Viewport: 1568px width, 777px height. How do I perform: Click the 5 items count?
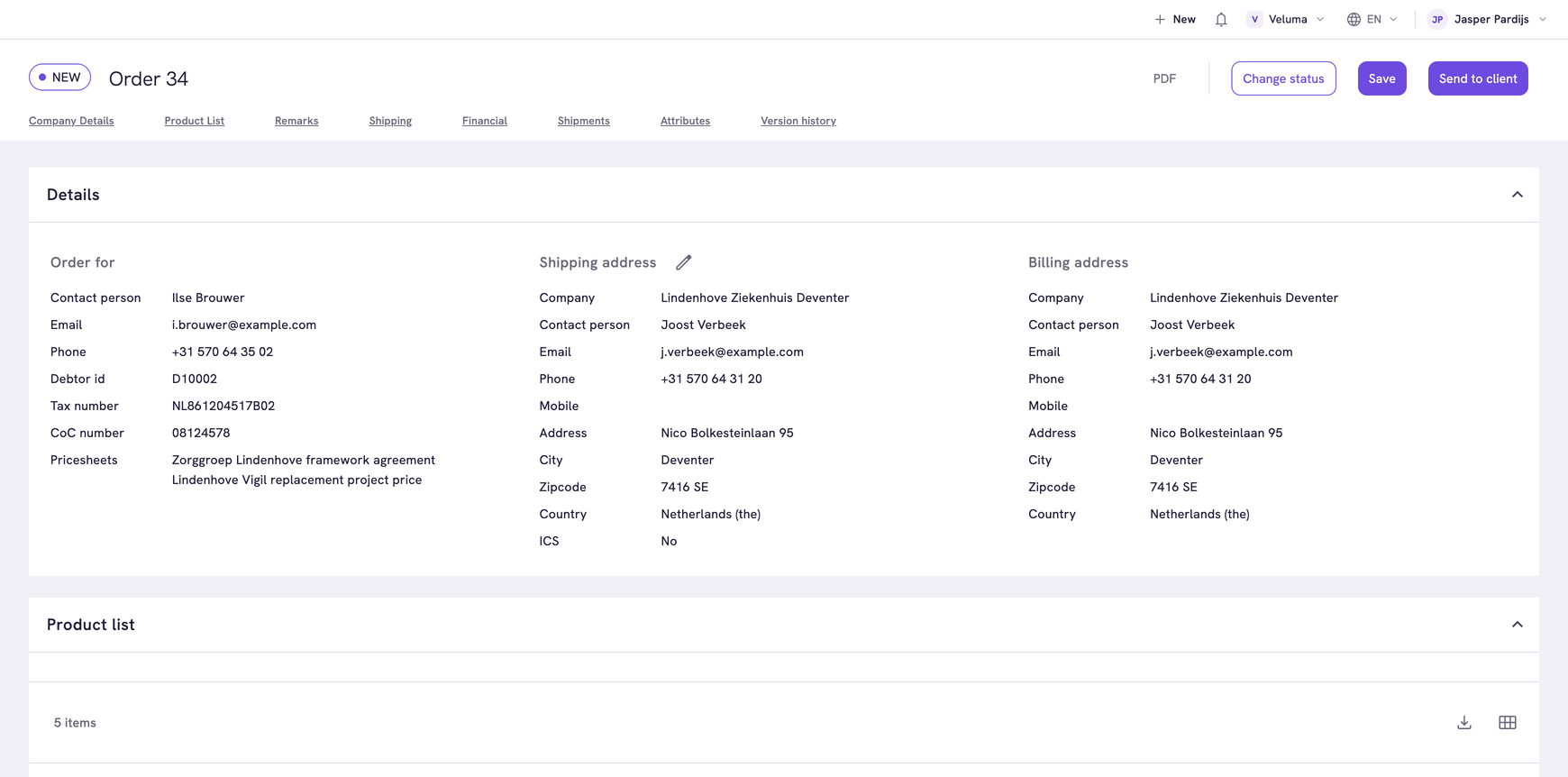(x=75, y=723)
